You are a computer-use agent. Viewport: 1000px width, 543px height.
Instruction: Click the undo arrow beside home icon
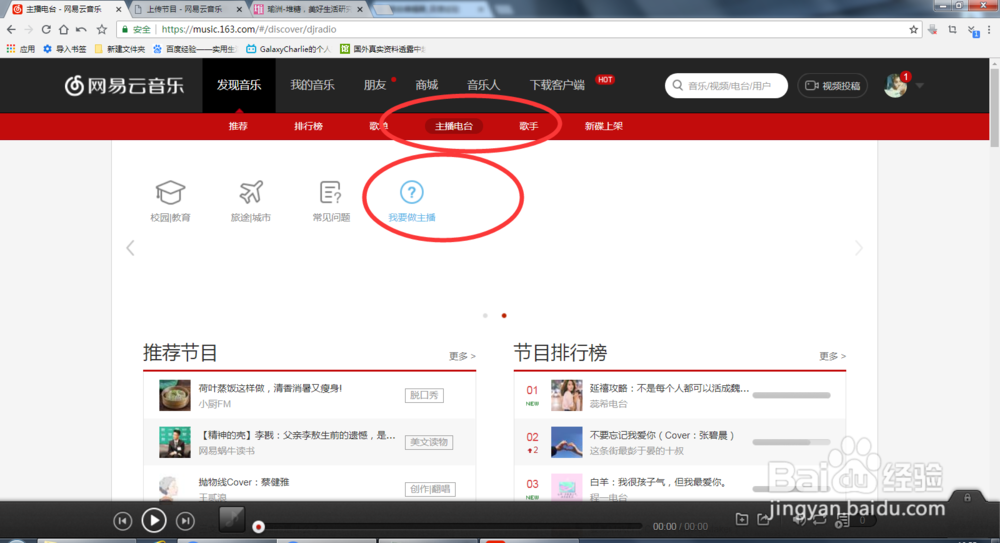coord(81,29)
